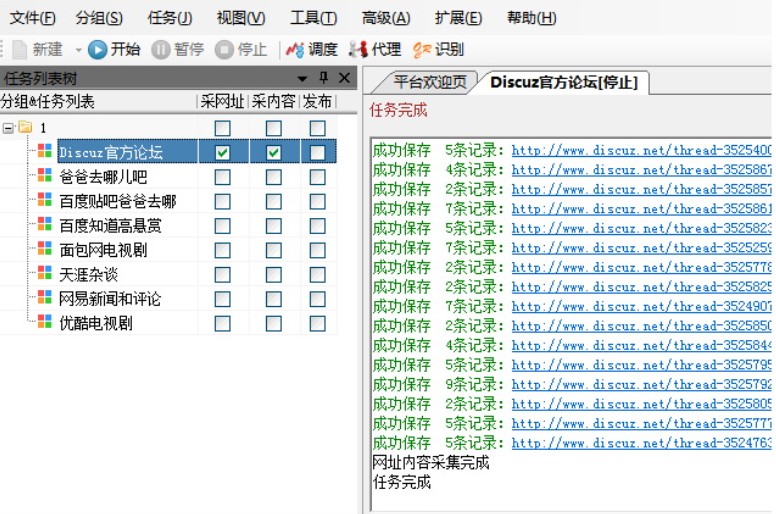Select the 网易新闻和评论 task
Image resolution: width=776 pixels, height=514 pixels.
click(110, 299)
